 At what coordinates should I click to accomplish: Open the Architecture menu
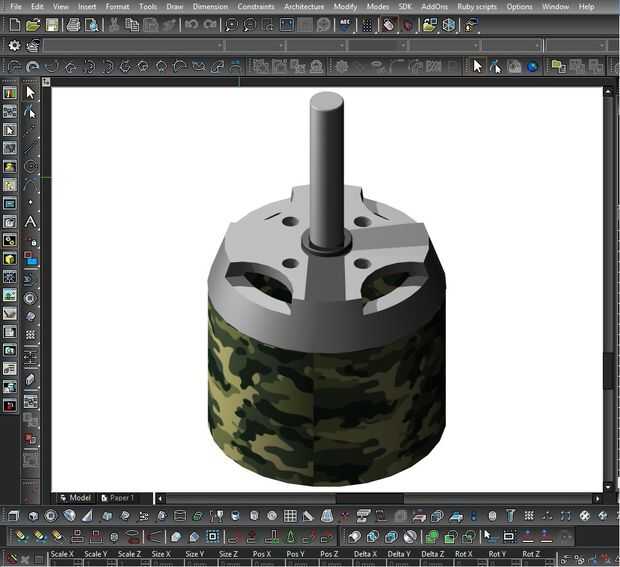point(304,6)
